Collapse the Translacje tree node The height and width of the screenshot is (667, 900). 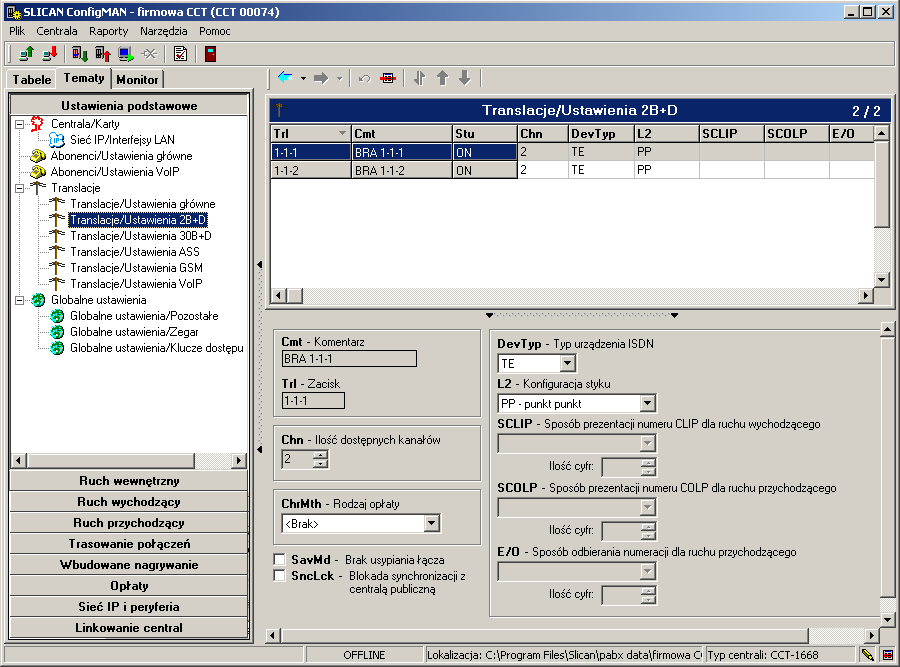point(20,188)
